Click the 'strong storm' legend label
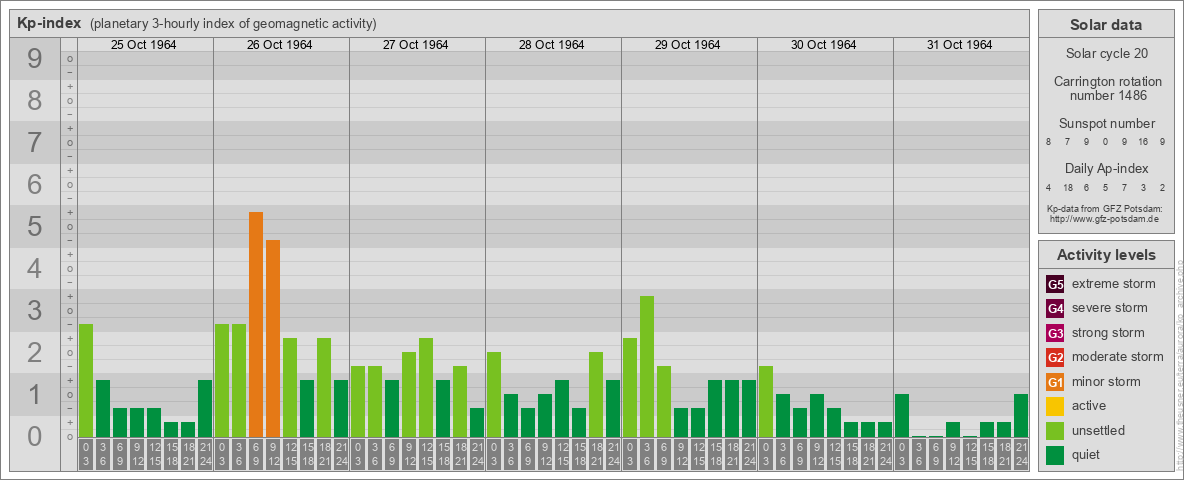1184x480 pixels. coord(1108,333)
